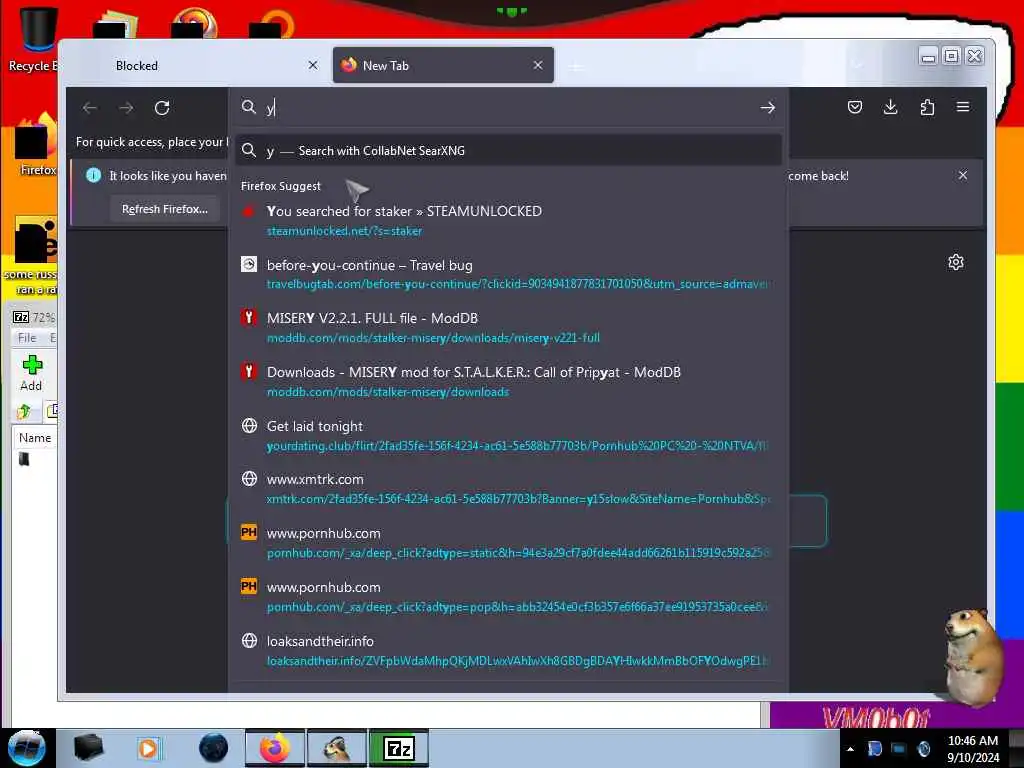Open the black folder taskbar icon

coord(88,748)
